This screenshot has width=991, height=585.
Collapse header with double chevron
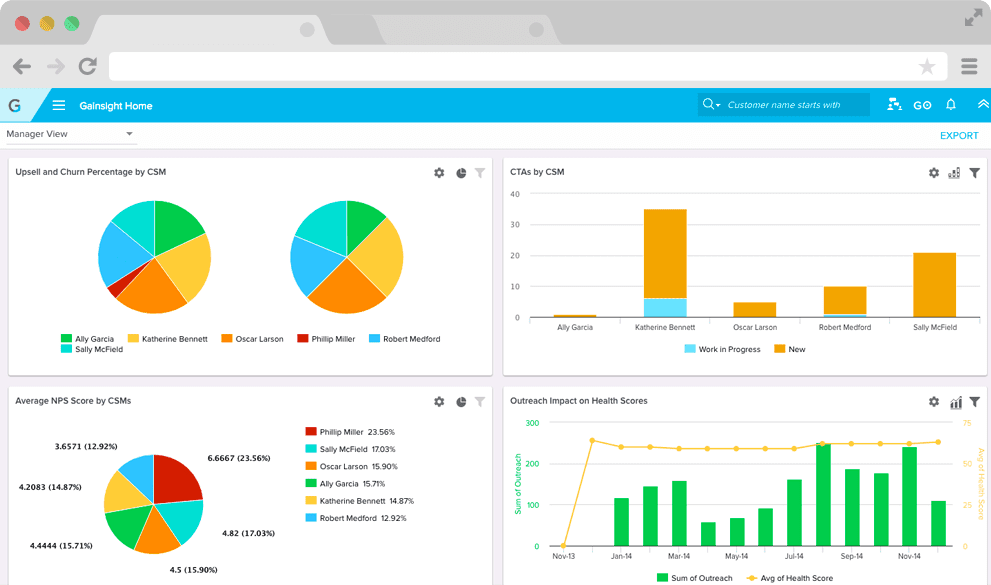pos(982,105)
